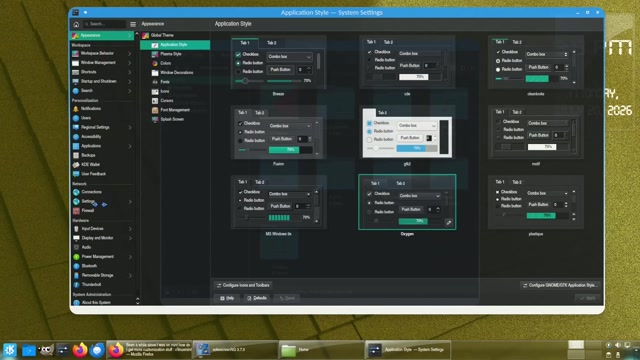Open Notifications settings
Image resolution: width=640 pixels, height=360 pixels.
(102, 109)
